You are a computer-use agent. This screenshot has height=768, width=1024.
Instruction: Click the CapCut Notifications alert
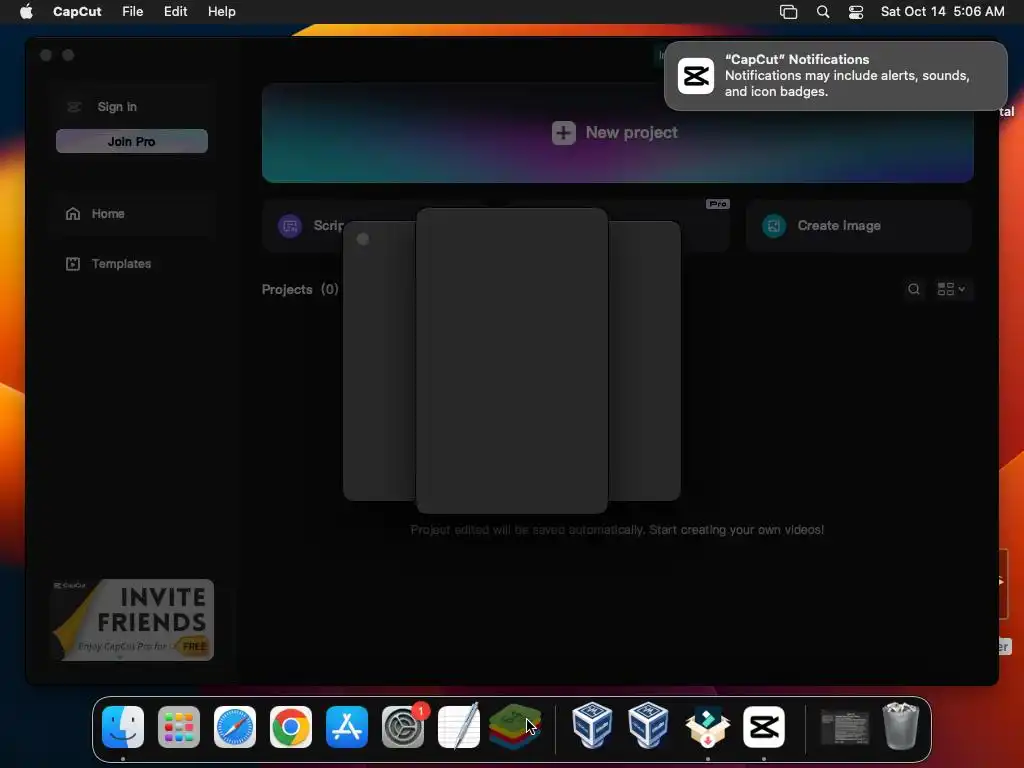[x=835, y=76]
